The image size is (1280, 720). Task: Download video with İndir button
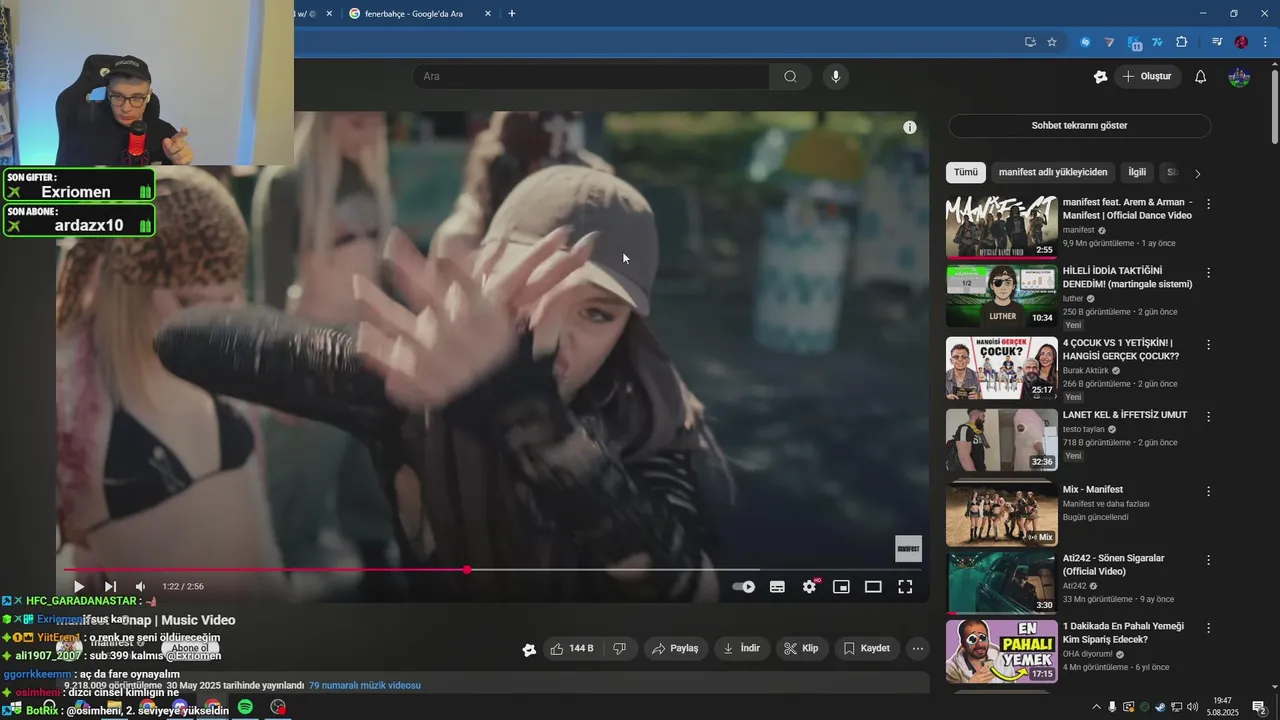(742, 649)
